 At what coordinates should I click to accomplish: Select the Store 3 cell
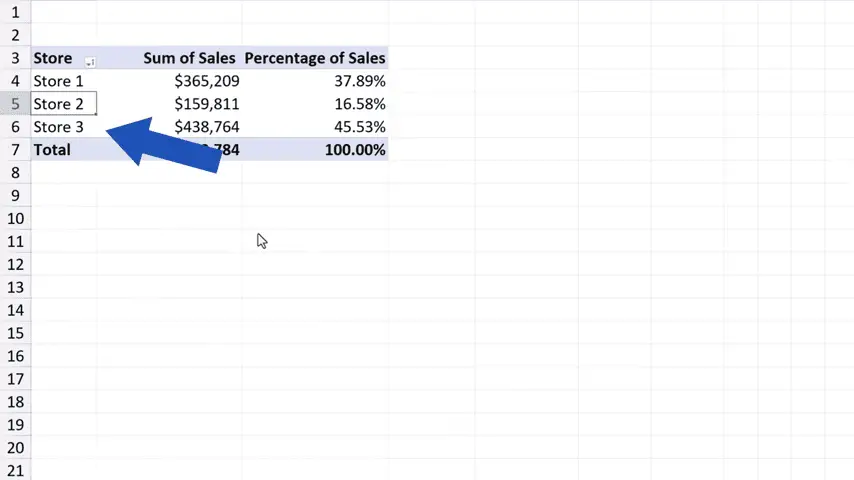pos(59,127)
